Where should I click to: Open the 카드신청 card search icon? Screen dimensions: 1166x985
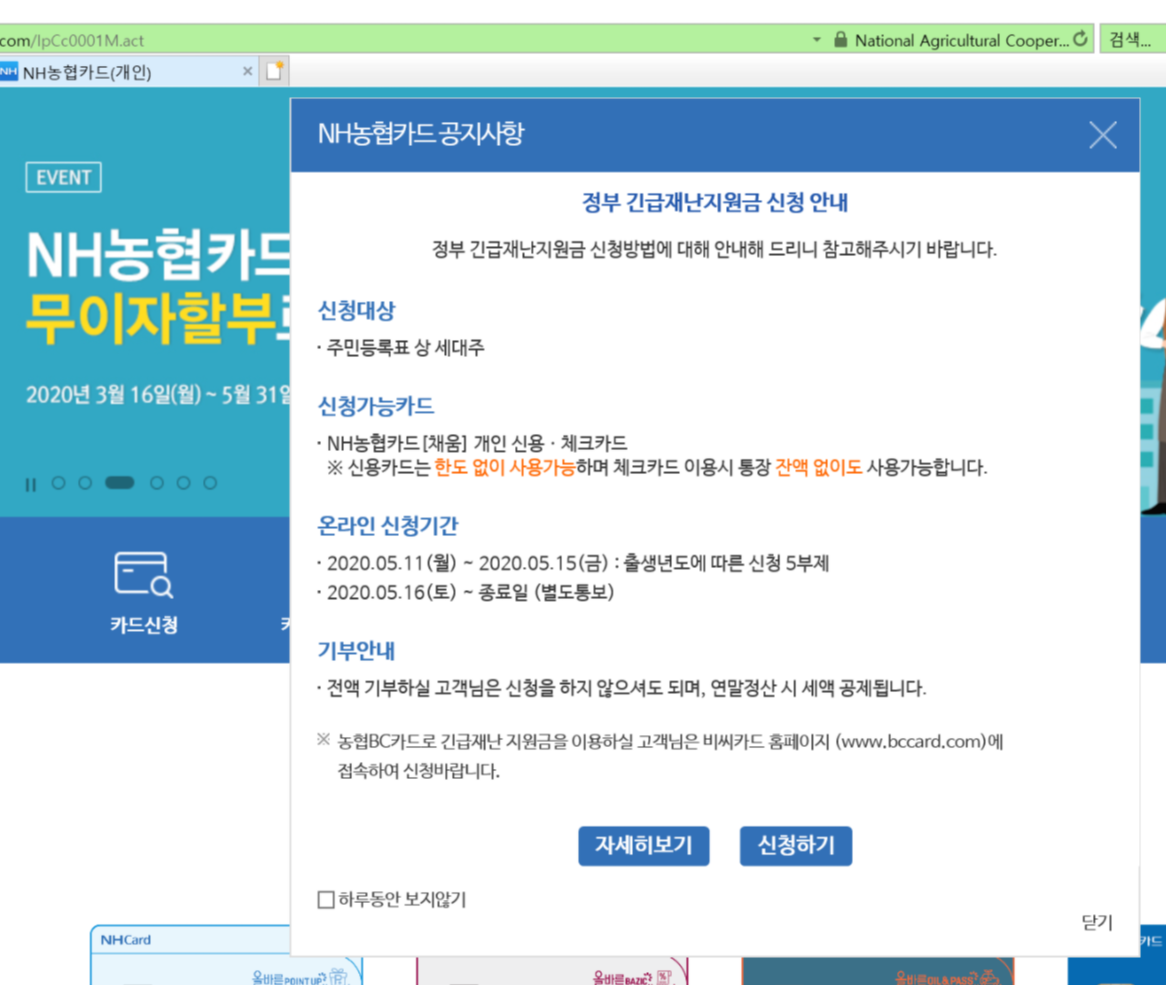144,574
